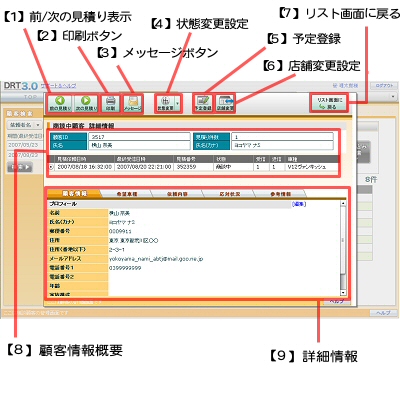This screenshot has height=400, width=400.
Task: Select the radio button in estimate row
Action: click(51, 167)
